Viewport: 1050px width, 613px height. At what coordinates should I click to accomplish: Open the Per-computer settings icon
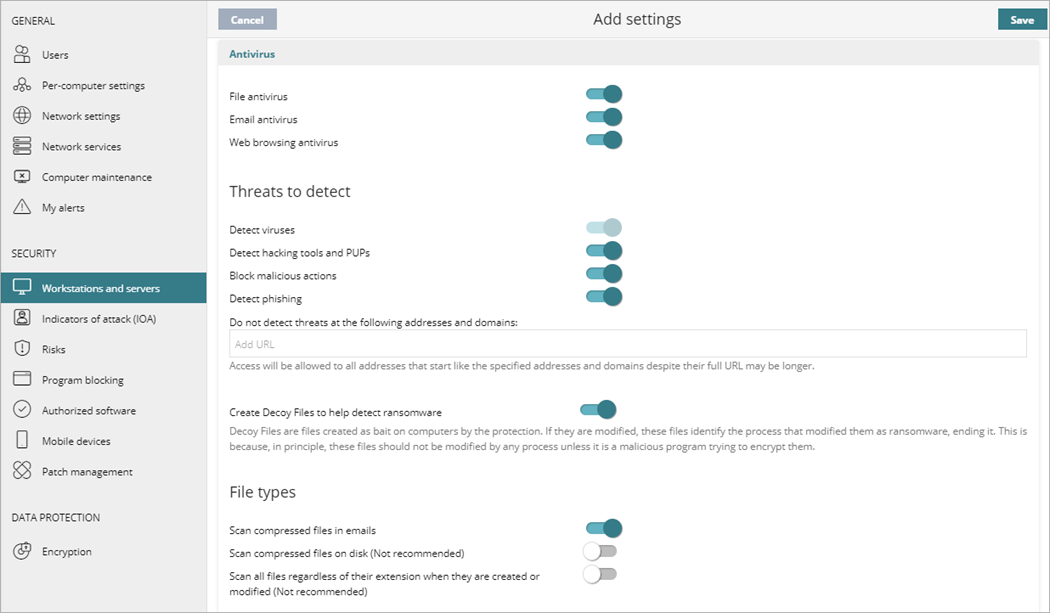(x=22, y=86)
